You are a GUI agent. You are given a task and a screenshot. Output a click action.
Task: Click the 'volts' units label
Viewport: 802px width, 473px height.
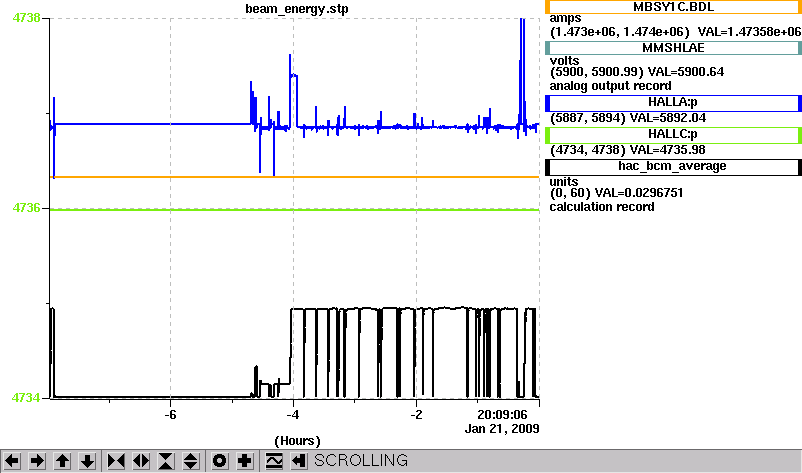click(x=565, y=61)
